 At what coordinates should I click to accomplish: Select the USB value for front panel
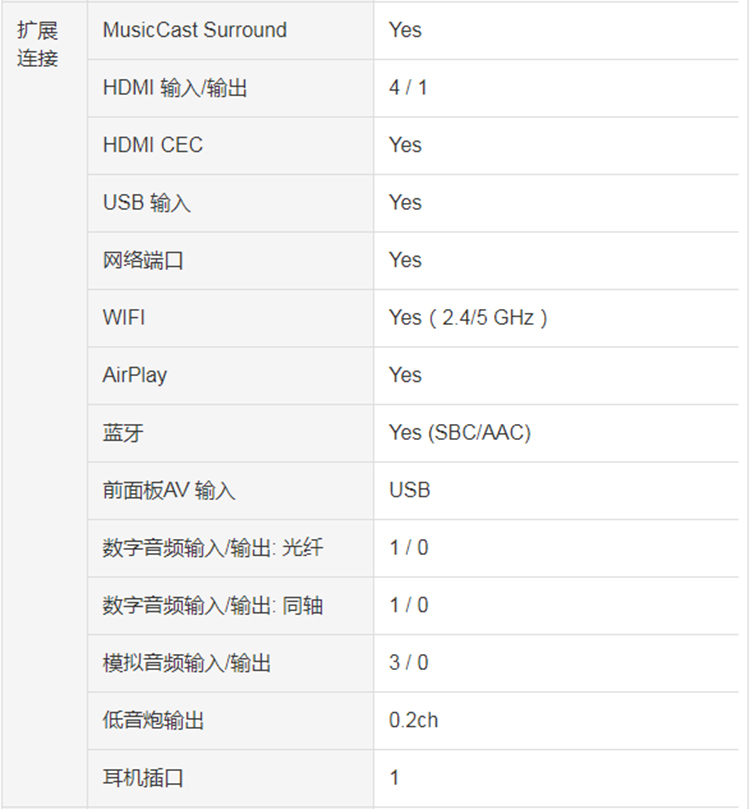coord(410,490)
